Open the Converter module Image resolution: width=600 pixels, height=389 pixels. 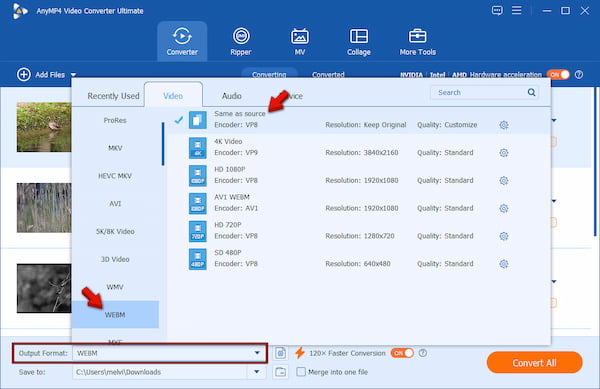pyautogui.click(x=182, y=41)
